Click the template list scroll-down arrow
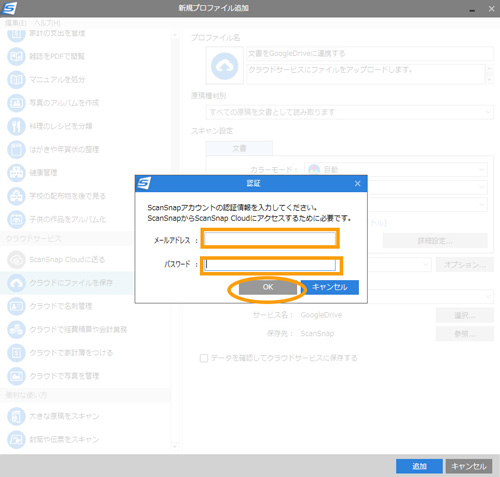500x477 pixels. (175, 446)
